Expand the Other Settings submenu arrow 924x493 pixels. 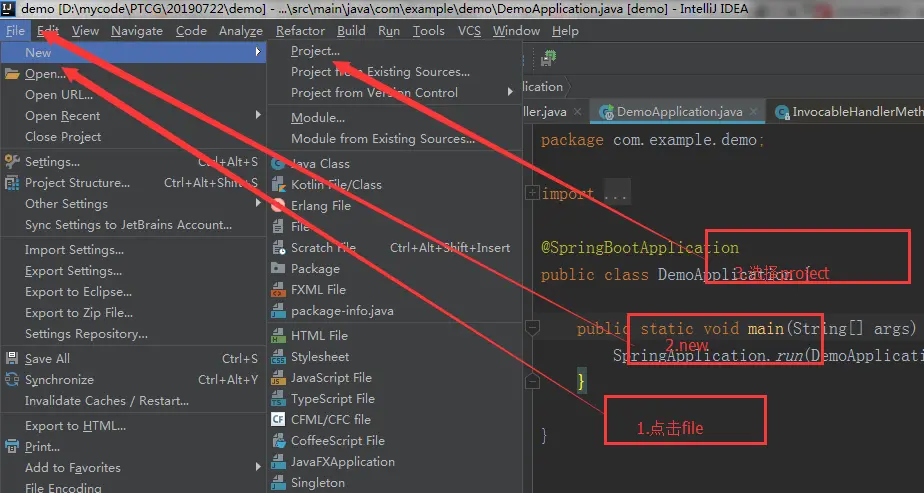[258, 203]
